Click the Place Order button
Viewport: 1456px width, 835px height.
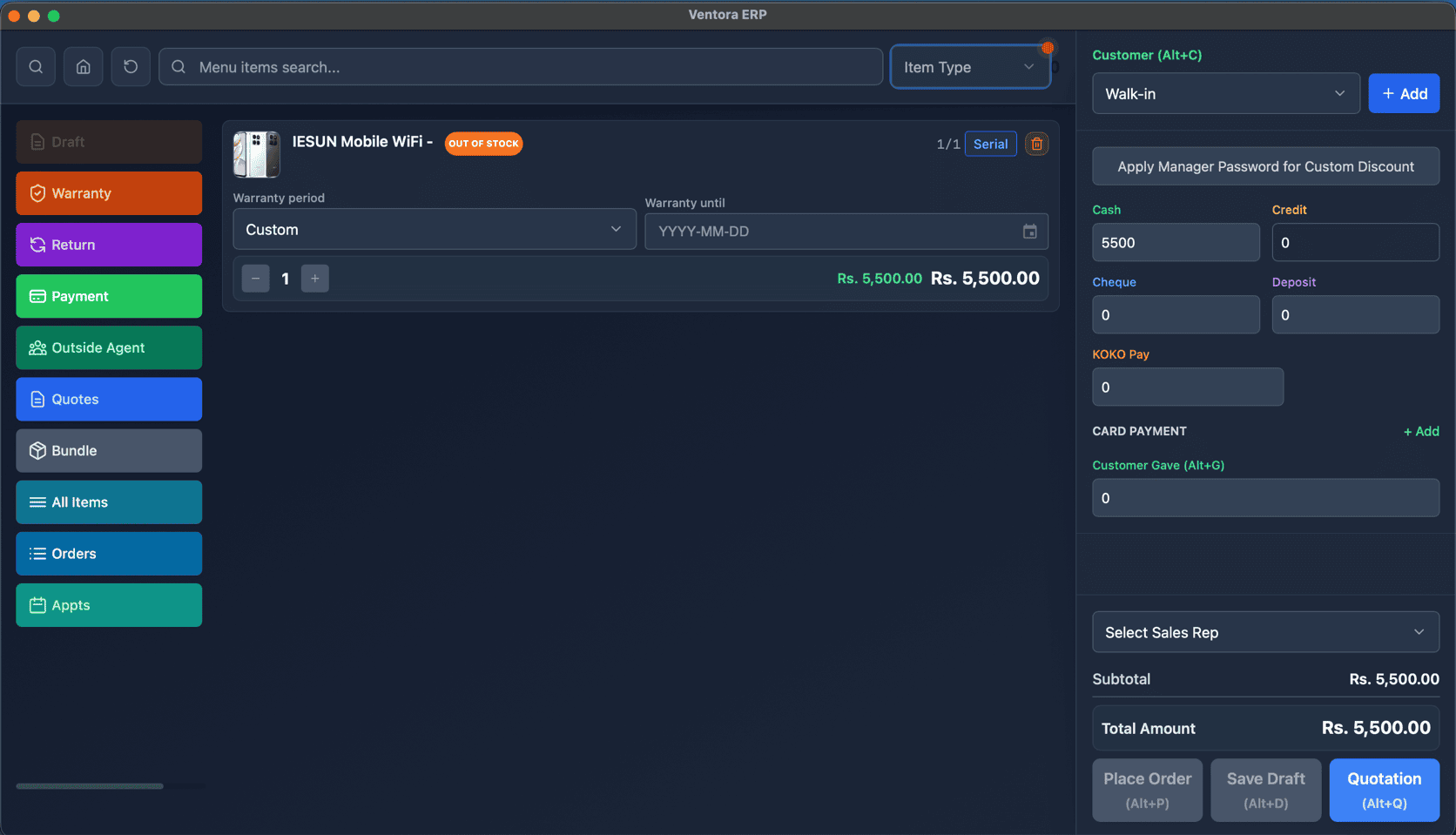pyautogui.click(x=1148, y=790)
